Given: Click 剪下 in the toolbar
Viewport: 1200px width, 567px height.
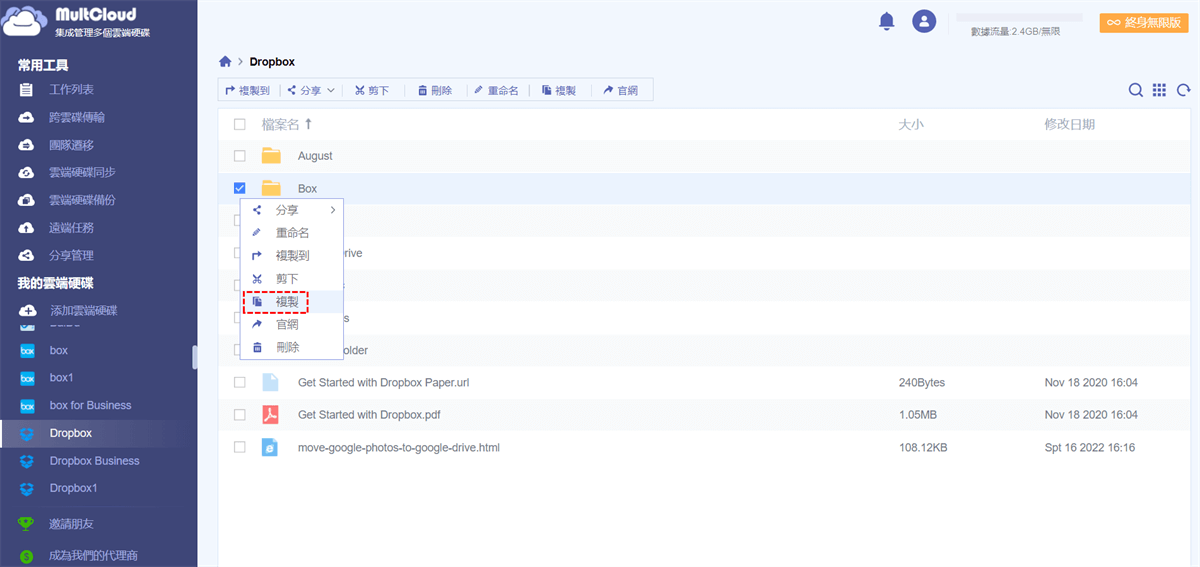Looking at the screenshot, I should tap(371, 90).
